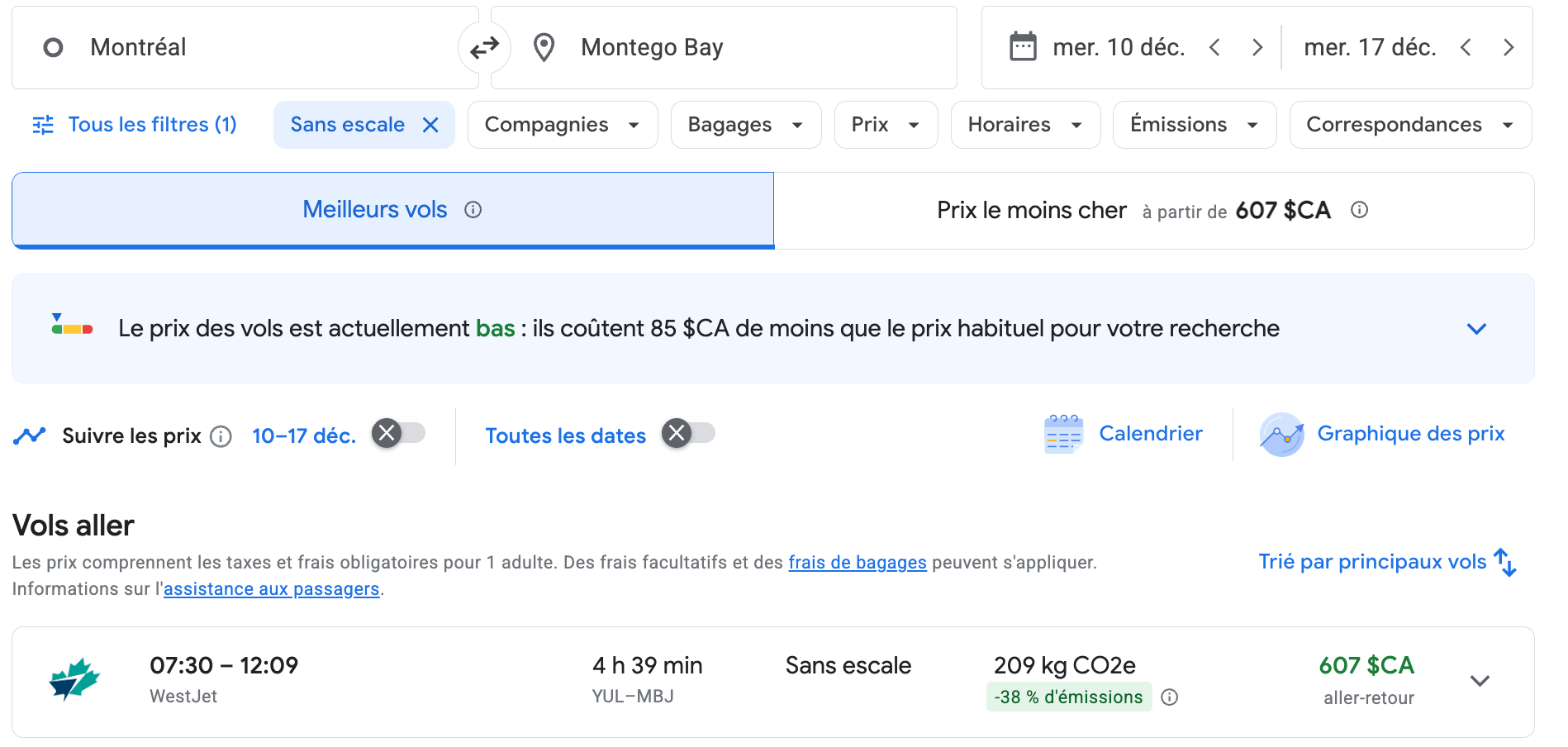Show info about Prix le moins cher
This screenshot has width=1568, height=747.
click(1359, 210)
